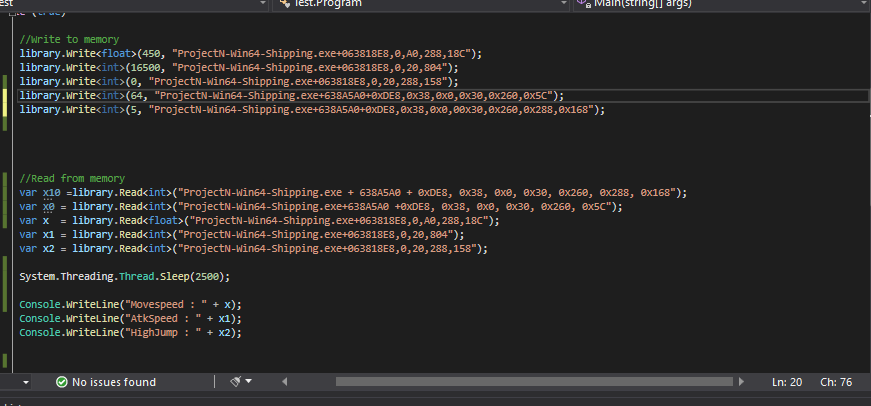Click the var x0 declaration line
This screenshot has width=871, height=406.
[321, 207]
